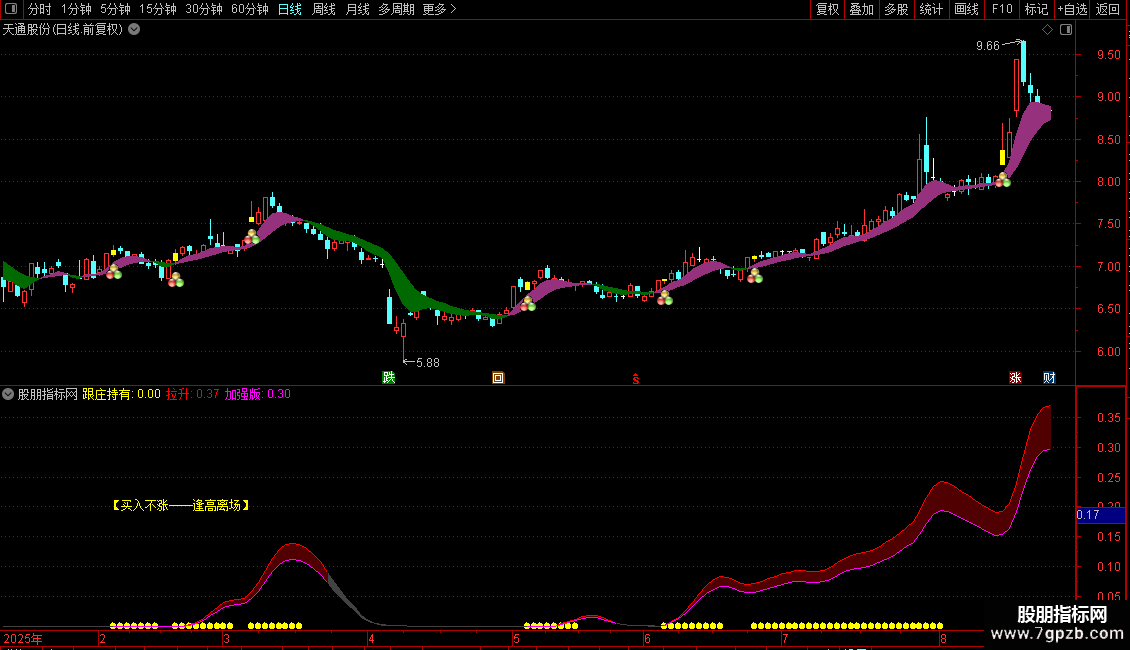Click the 叠加 overlay button
Viewport: 1130px width, 650px height.
pyautogui.click(x=862, y=9)
